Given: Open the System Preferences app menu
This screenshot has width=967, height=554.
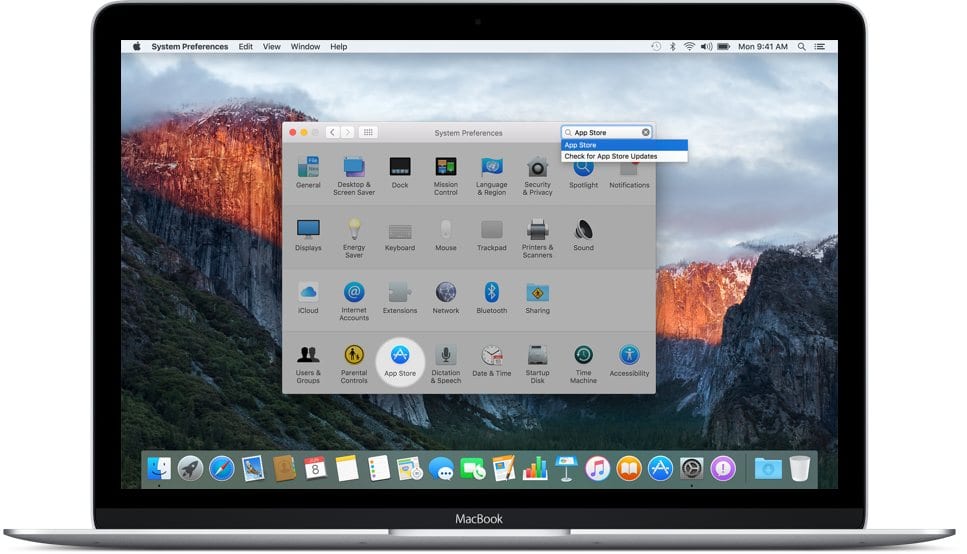Looking at the screenshot, I should tap(189, 46).
